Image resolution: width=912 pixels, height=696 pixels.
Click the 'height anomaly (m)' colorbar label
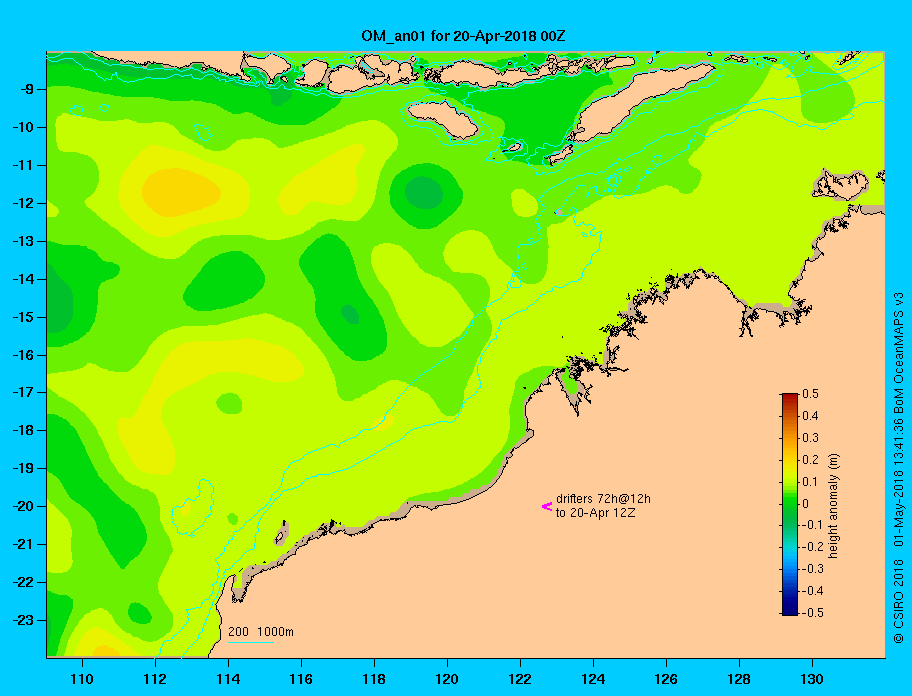(833, 506)
